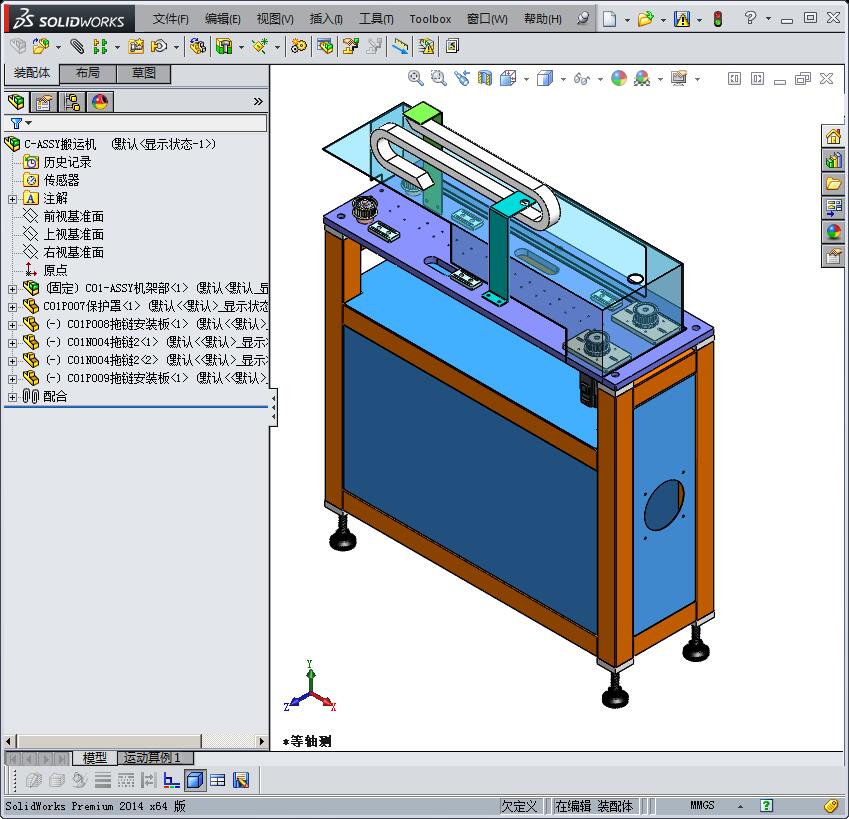
Task: Open the 文件(F) menu
Action: 171,19
